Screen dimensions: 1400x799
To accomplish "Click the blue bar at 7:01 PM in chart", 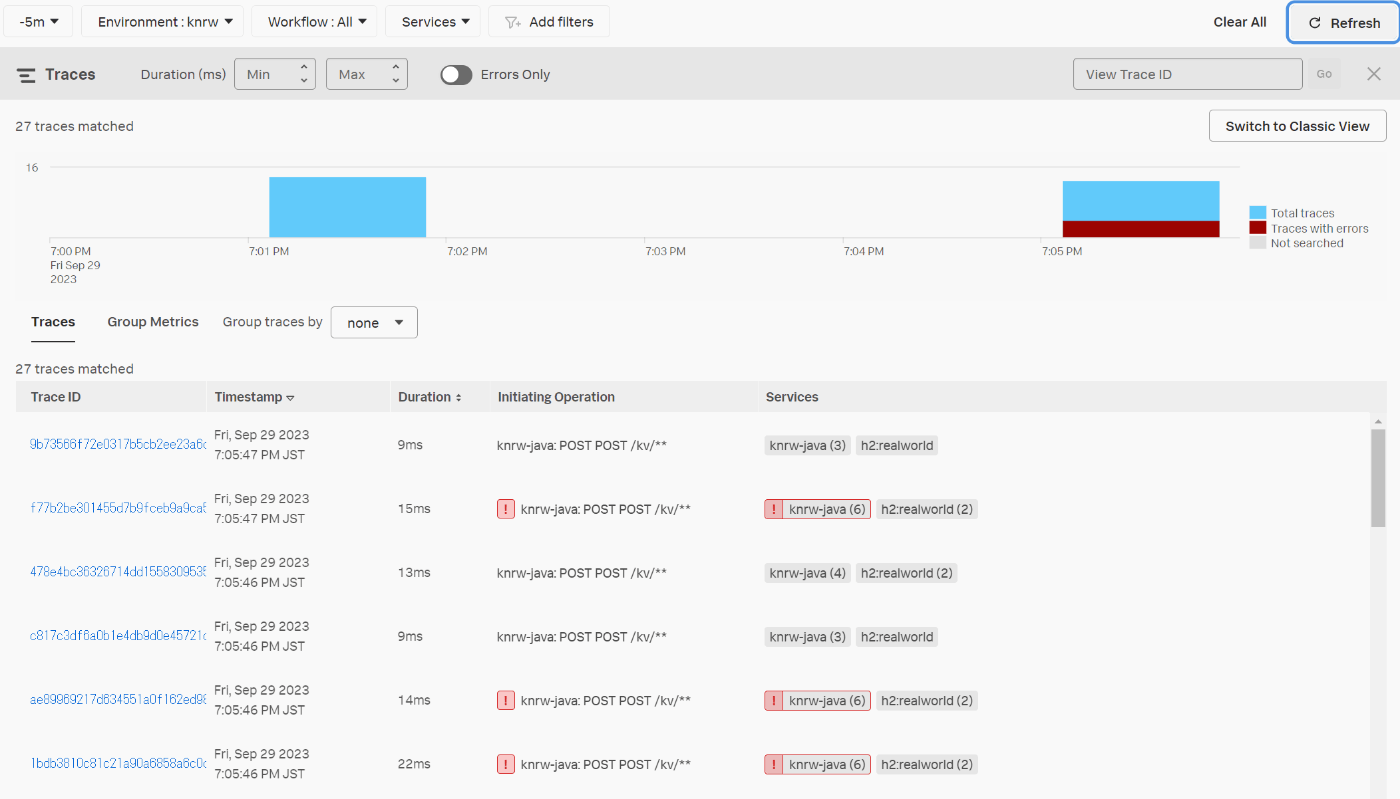I will click(x=347, y=207).
